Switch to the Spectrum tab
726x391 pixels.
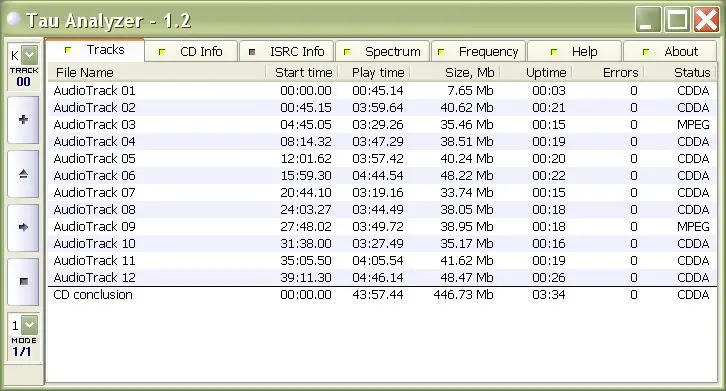(x=382, y=51)
